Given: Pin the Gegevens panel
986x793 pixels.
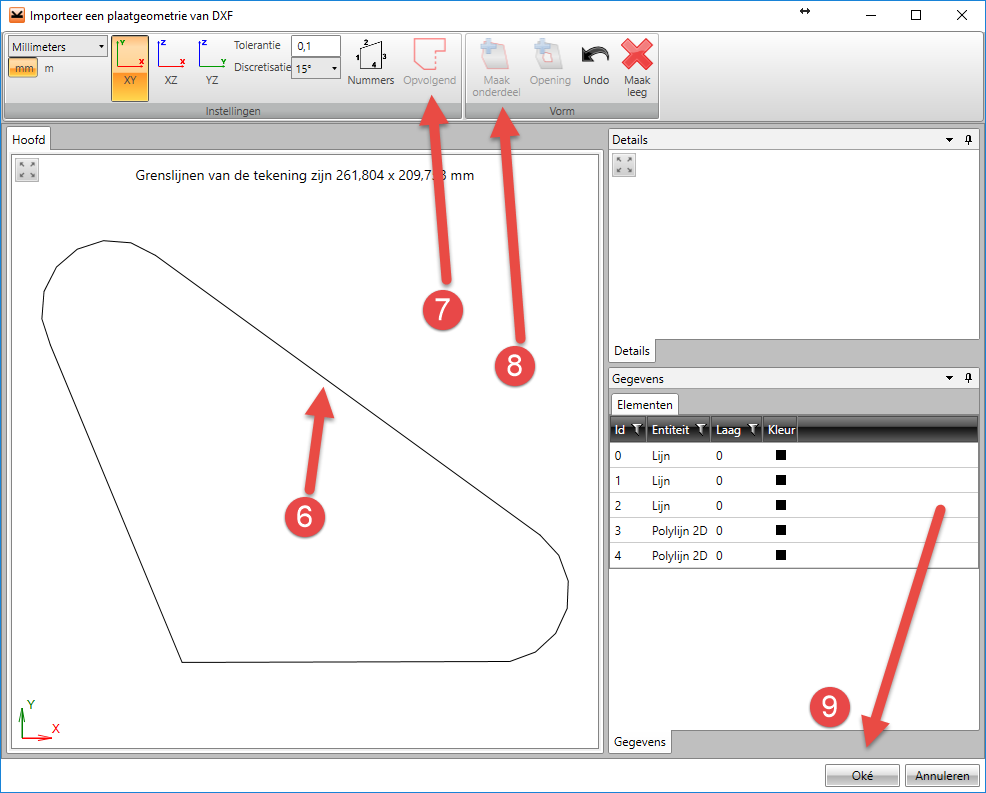Looking at the screenshot, I should (x=968, y=378).
